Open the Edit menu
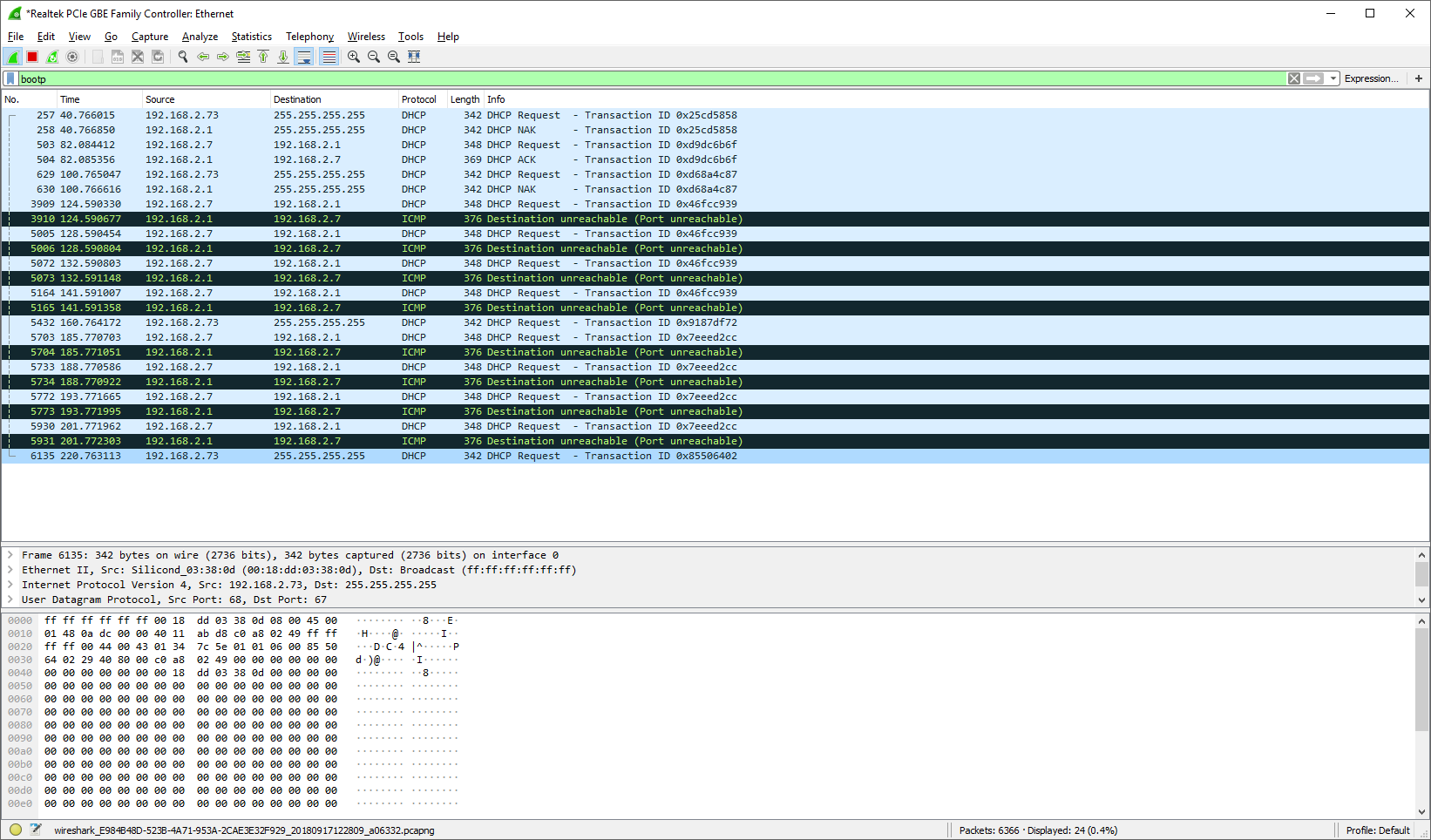1431x840 pixels. (x=46, y=37)
